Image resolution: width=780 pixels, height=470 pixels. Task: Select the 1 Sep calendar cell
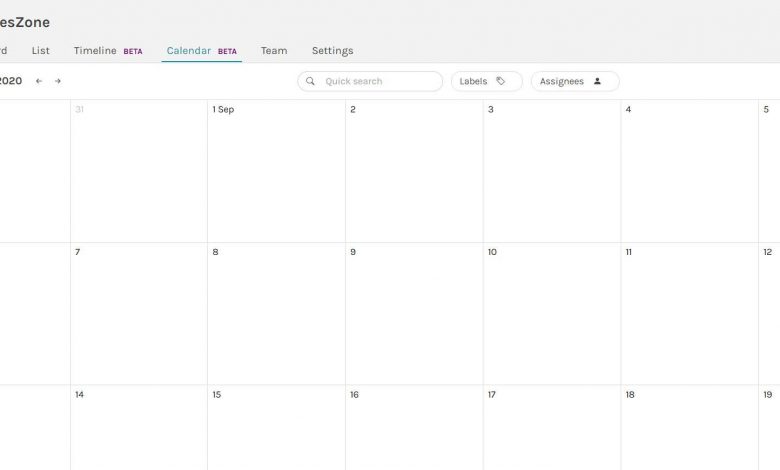(x=276, y=170)
